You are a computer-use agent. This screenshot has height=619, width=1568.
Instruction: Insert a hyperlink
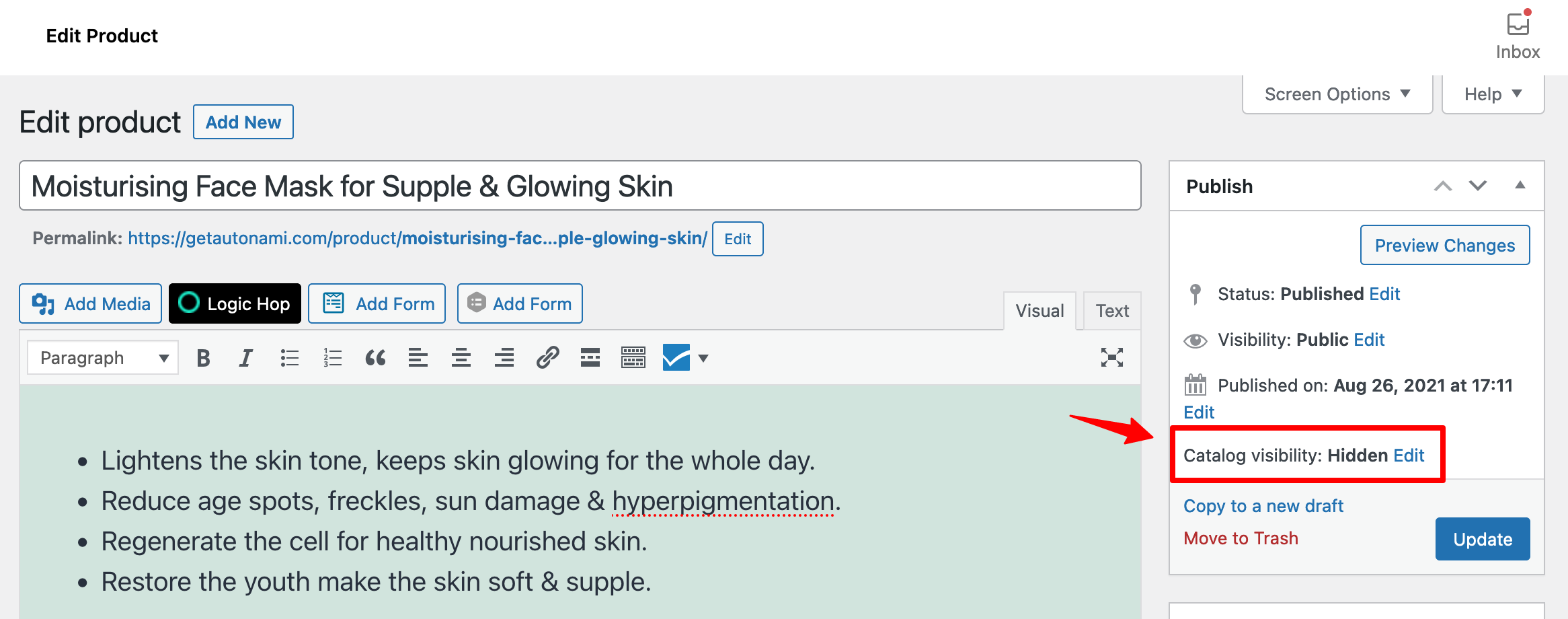click(547, 357)
